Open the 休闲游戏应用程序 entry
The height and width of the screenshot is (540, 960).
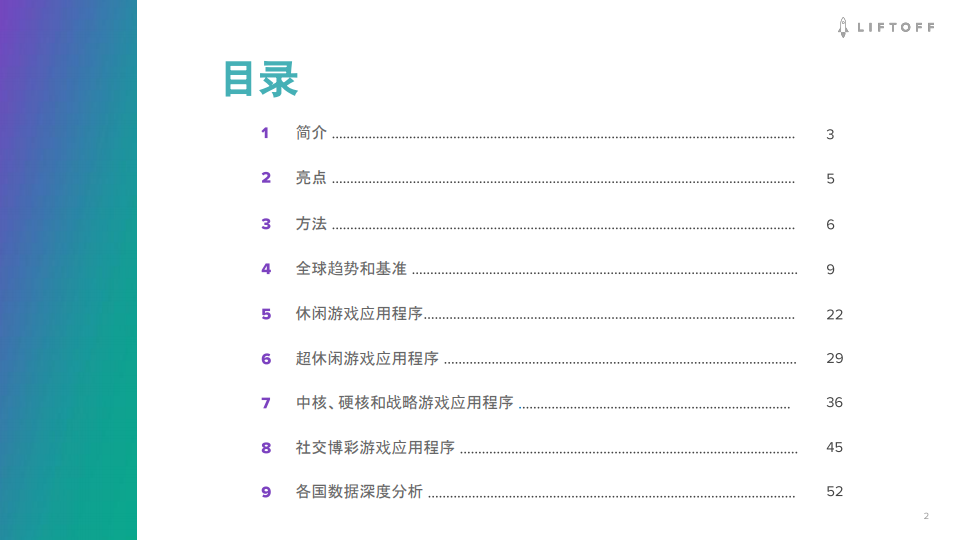359,313
